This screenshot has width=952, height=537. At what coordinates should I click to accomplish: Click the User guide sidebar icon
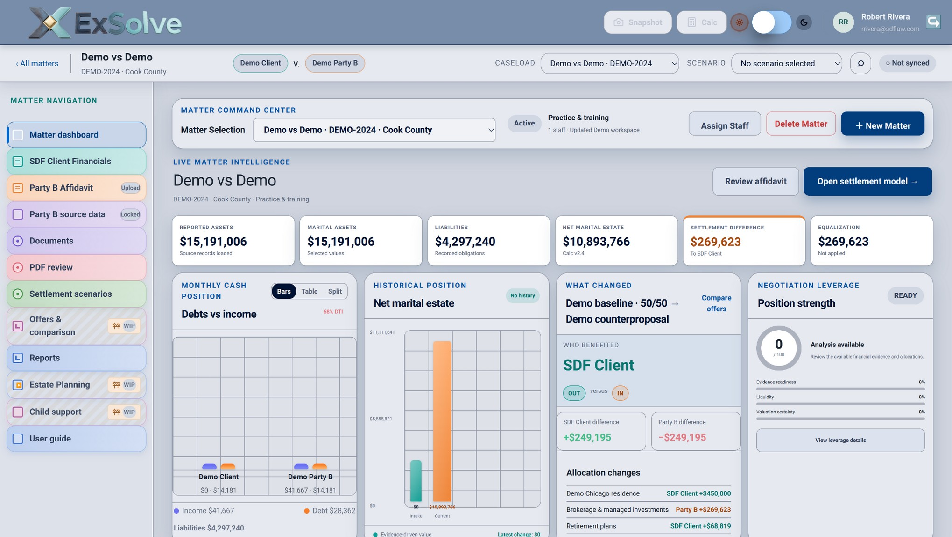pos(18,439)
